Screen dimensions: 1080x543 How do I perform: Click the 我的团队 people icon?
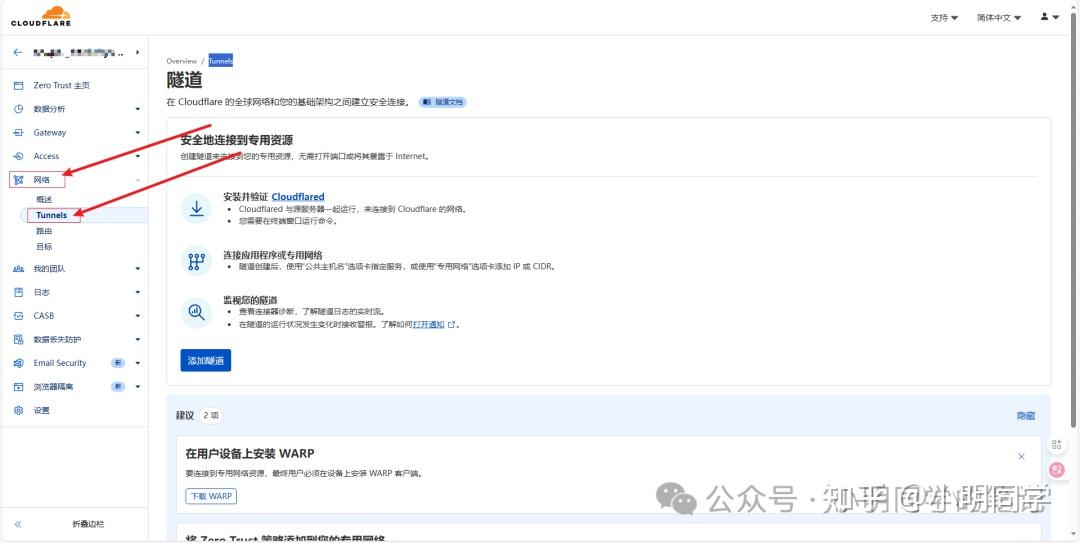tap(19, 269)
